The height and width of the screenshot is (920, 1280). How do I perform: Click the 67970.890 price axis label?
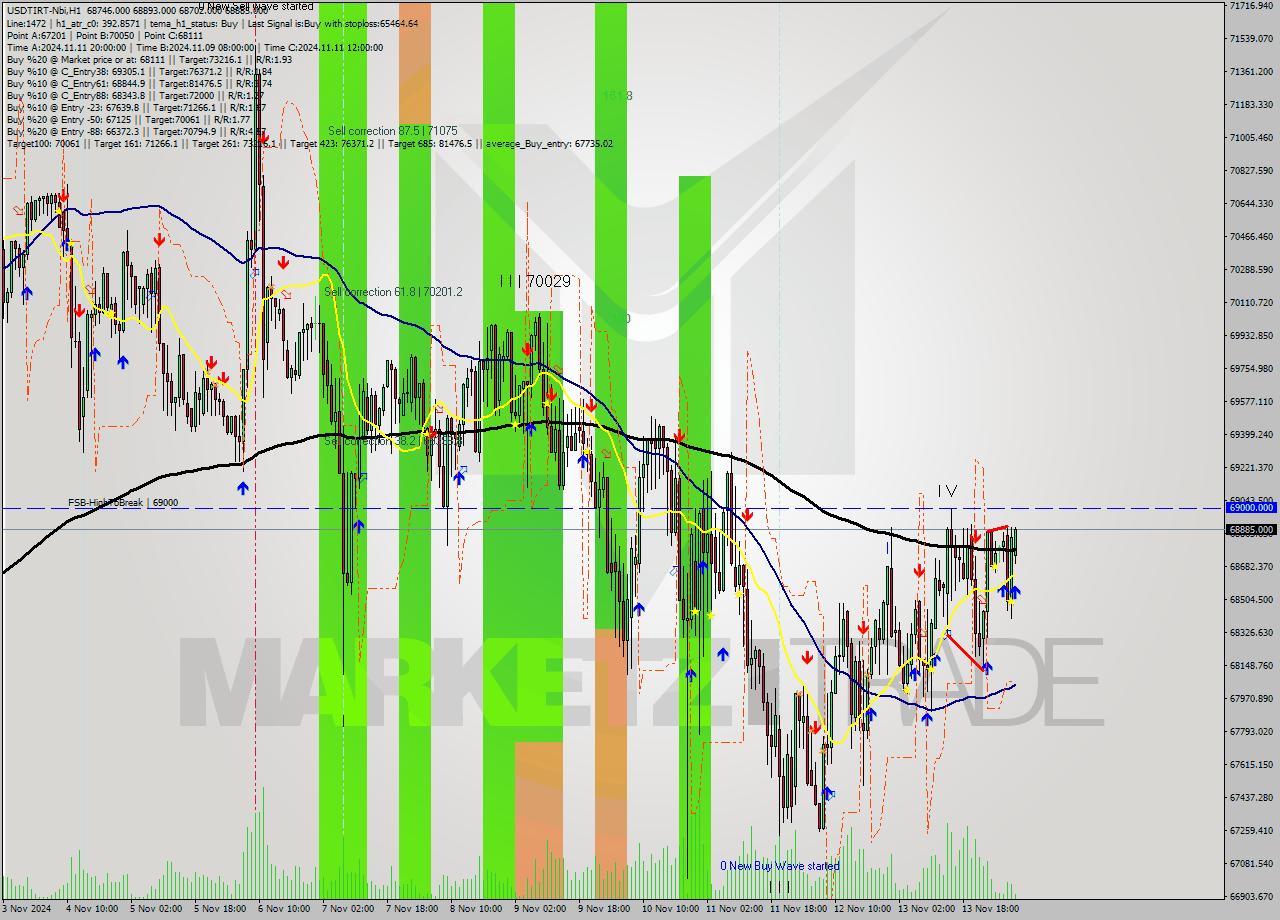1251,699
